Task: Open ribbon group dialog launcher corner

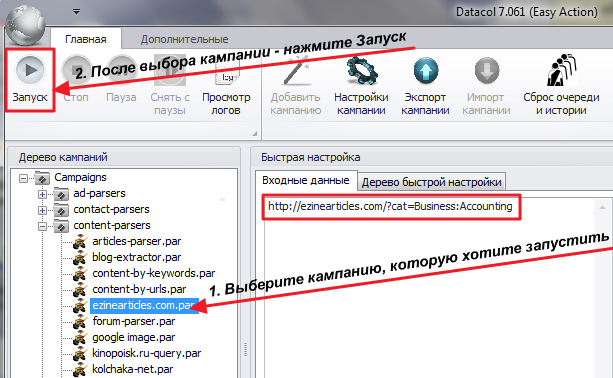Action: point(255,134)
